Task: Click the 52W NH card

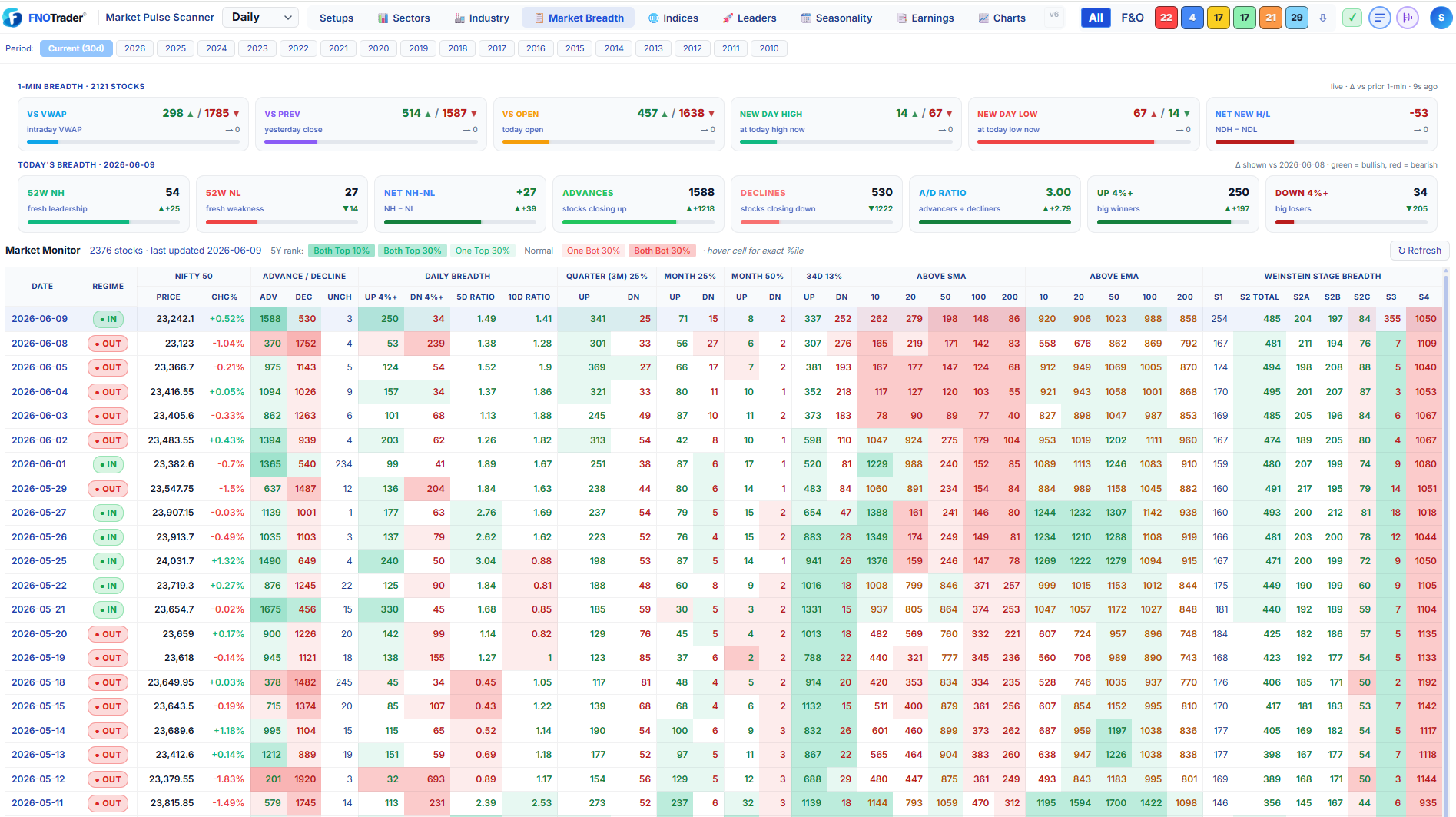Action: (x=104, y=204)
